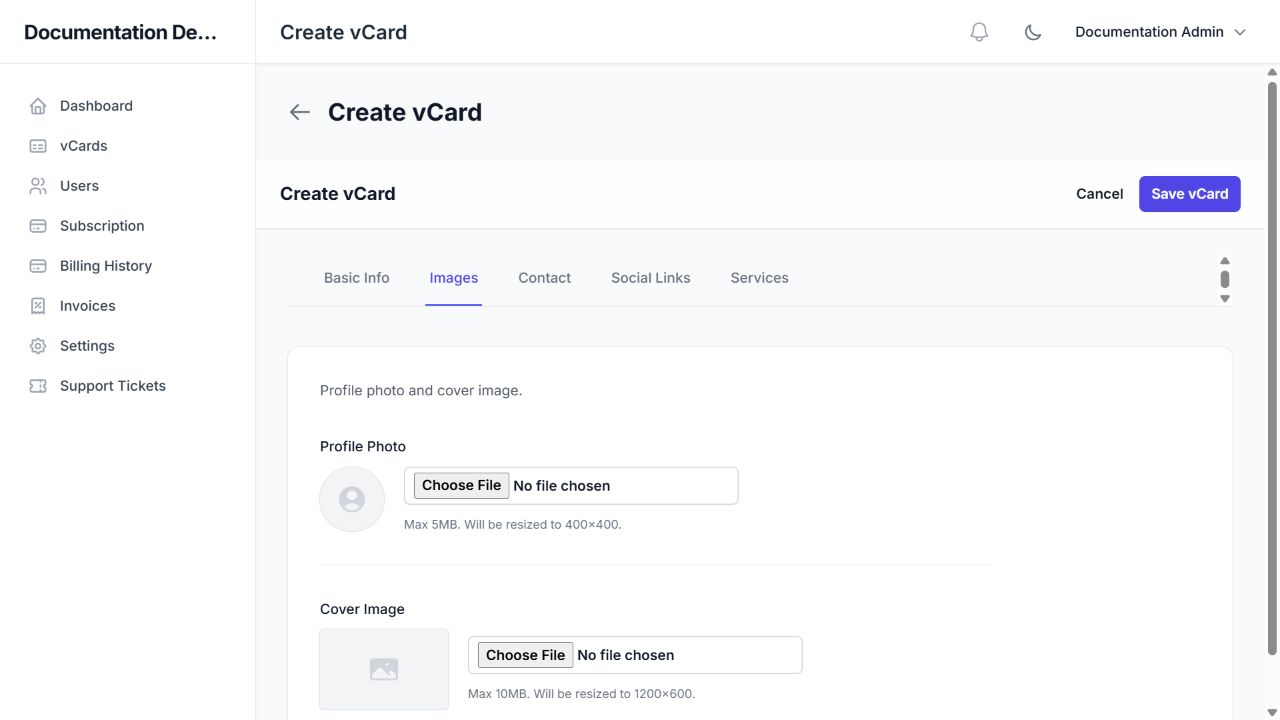Click 'Max 10MB. Will be resized to 1200×600.' text
This screenshot has width=1280, height=720.
tap(581, 694)
